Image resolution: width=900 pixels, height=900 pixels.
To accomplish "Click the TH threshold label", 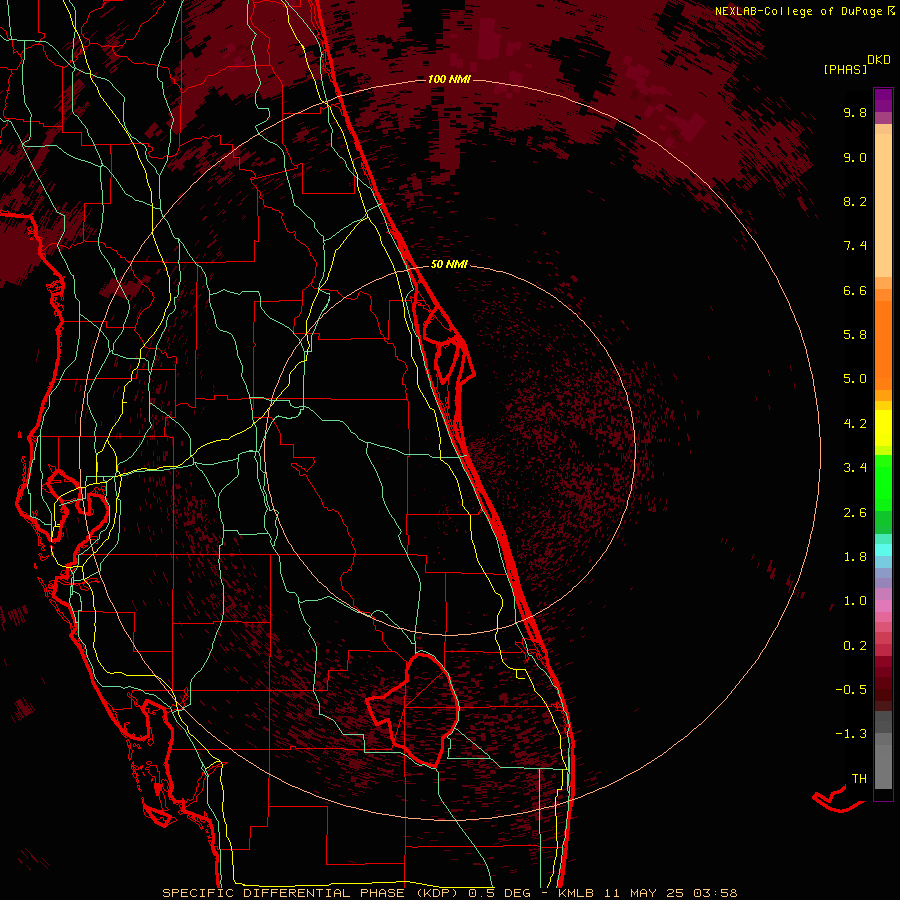I will (859, 779).
